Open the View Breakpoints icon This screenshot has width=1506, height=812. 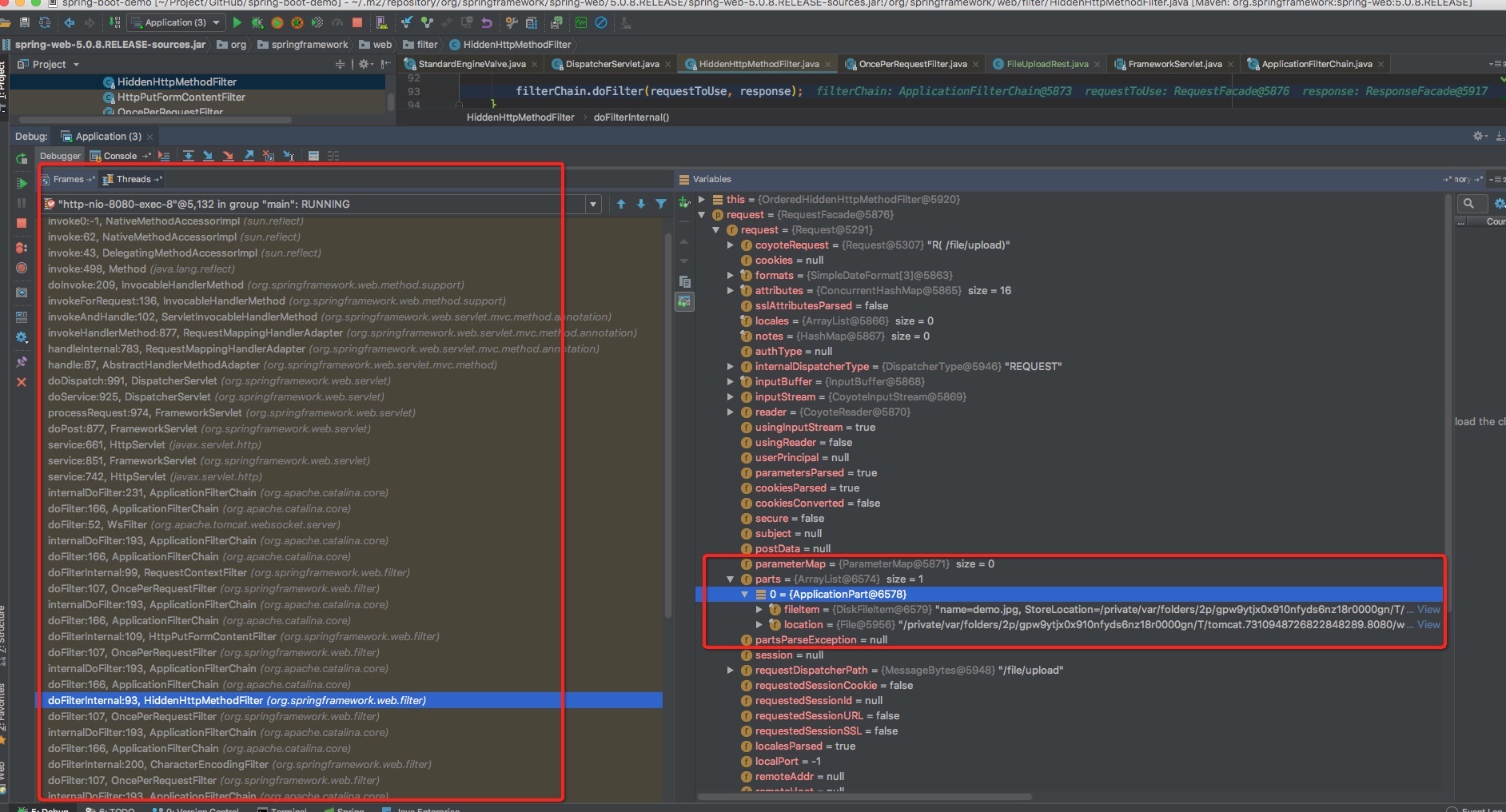click(22, 248)
